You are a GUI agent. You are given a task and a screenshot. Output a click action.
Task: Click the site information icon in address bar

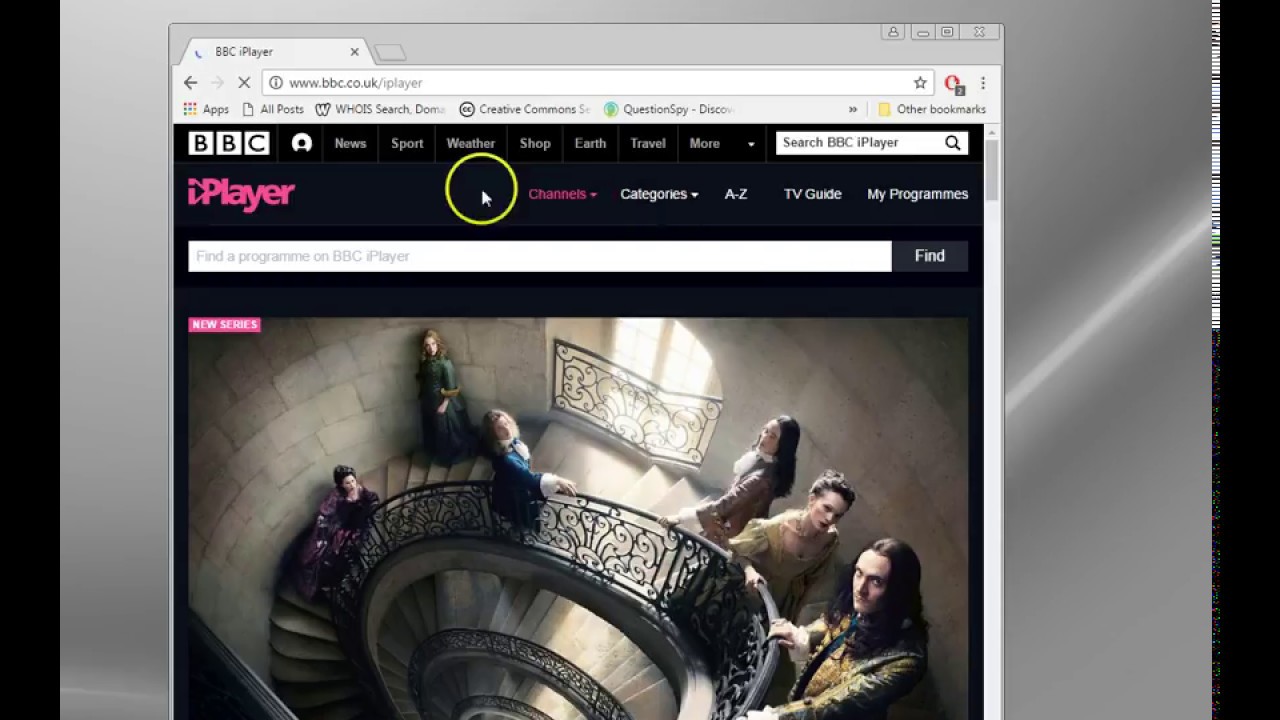click(x=276, y=83)
